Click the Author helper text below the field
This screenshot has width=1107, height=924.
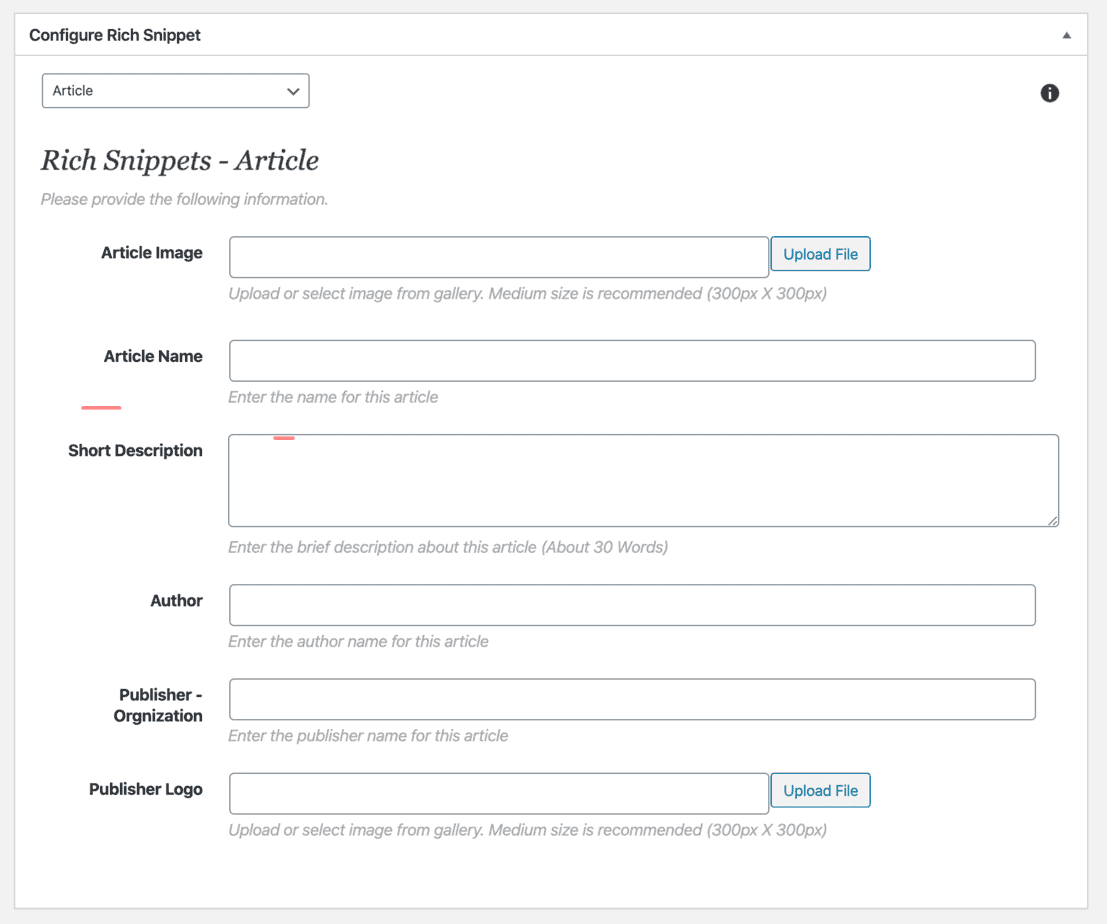point(357,641)
